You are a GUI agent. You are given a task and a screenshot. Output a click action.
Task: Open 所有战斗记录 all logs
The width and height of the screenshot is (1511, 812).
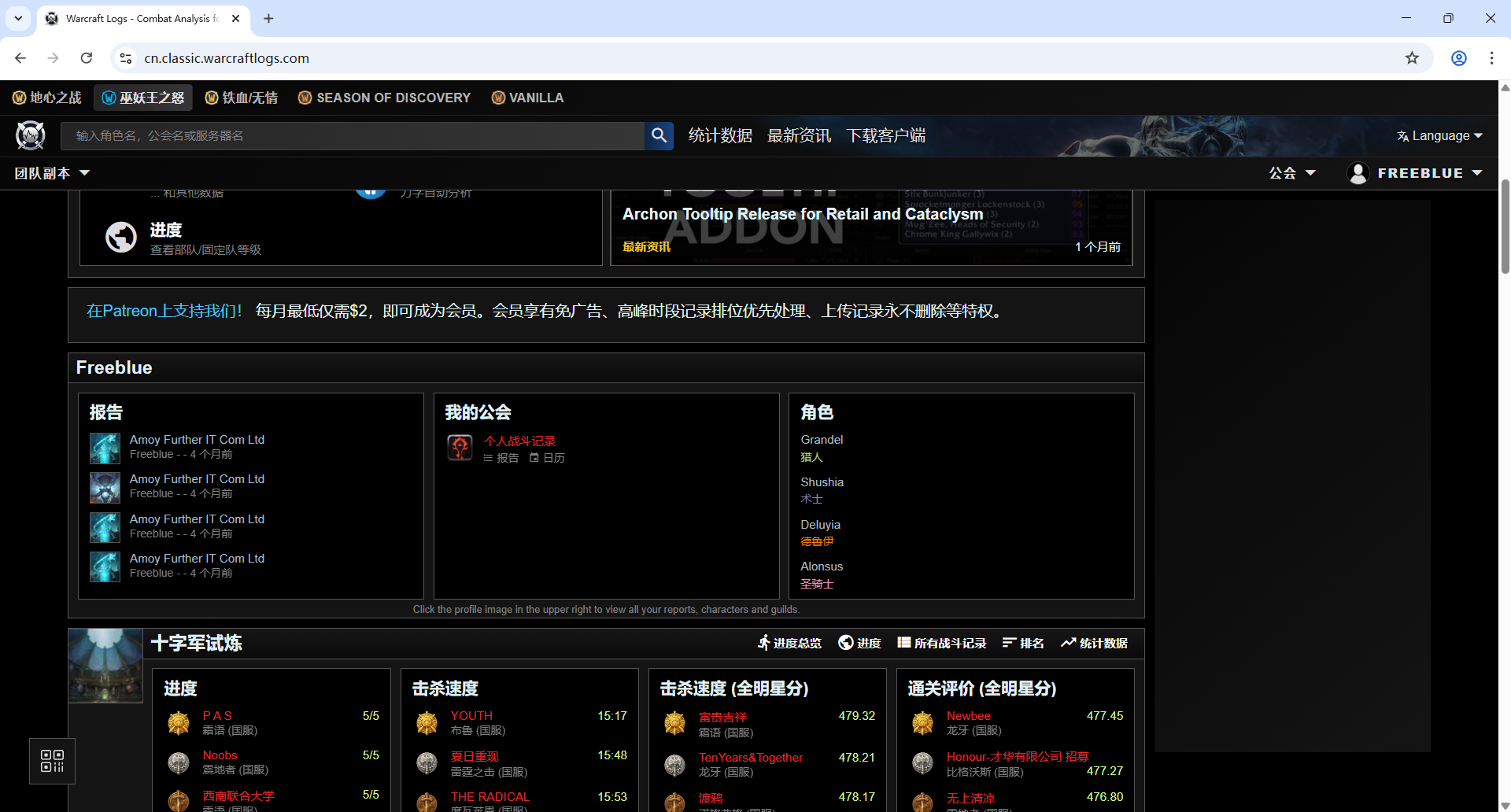tap(941, 643)
